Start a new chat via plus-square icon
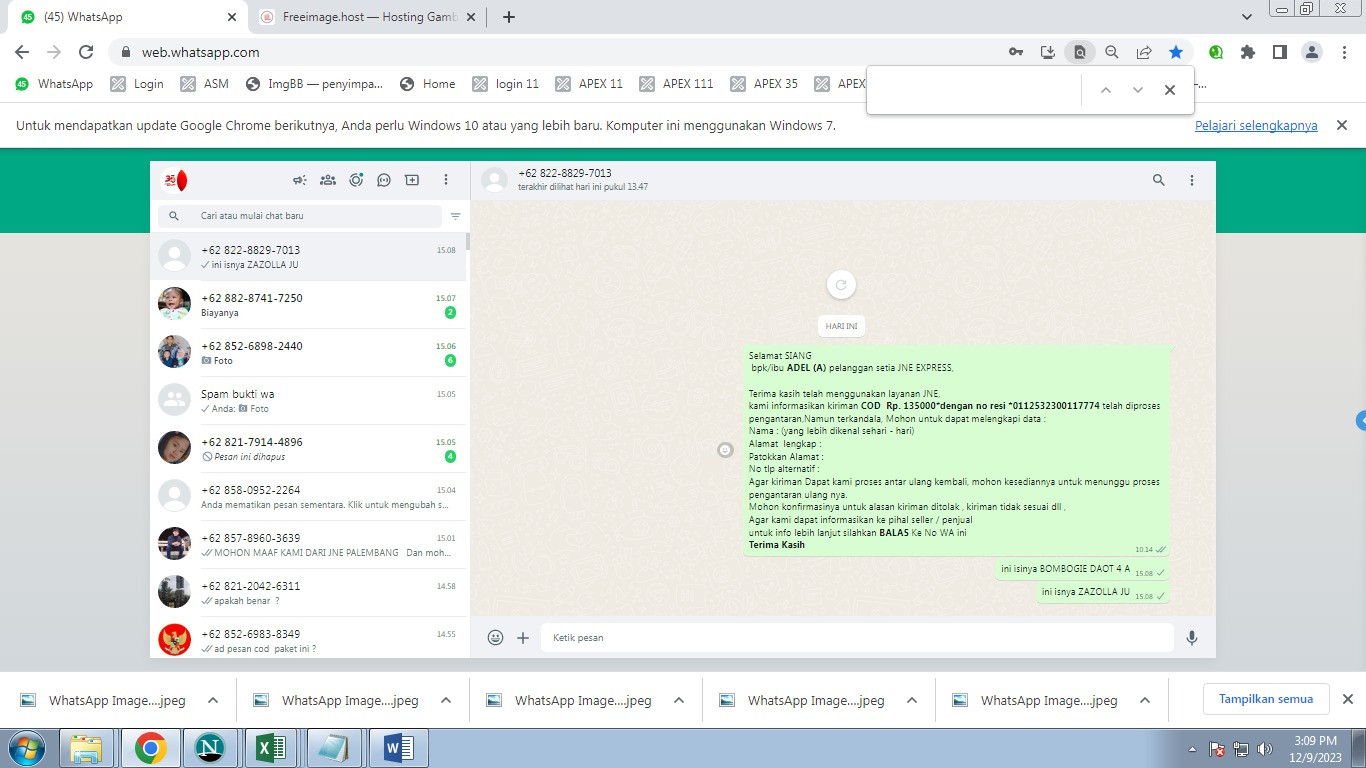 coord(412,180)
